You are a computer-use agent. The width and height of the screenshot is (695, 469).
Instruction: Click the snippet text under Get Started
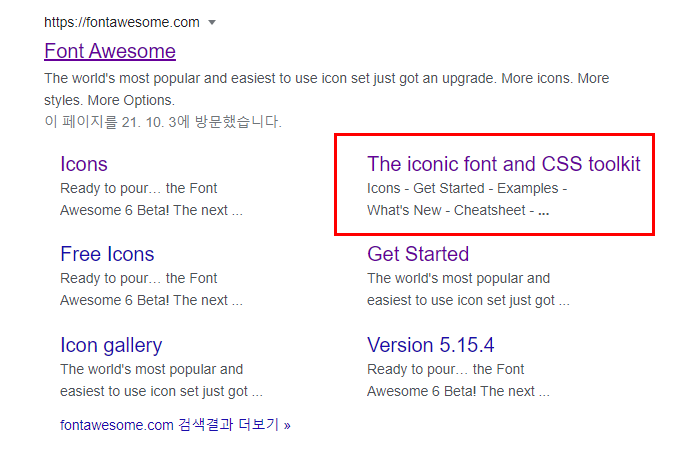[469, 289]
